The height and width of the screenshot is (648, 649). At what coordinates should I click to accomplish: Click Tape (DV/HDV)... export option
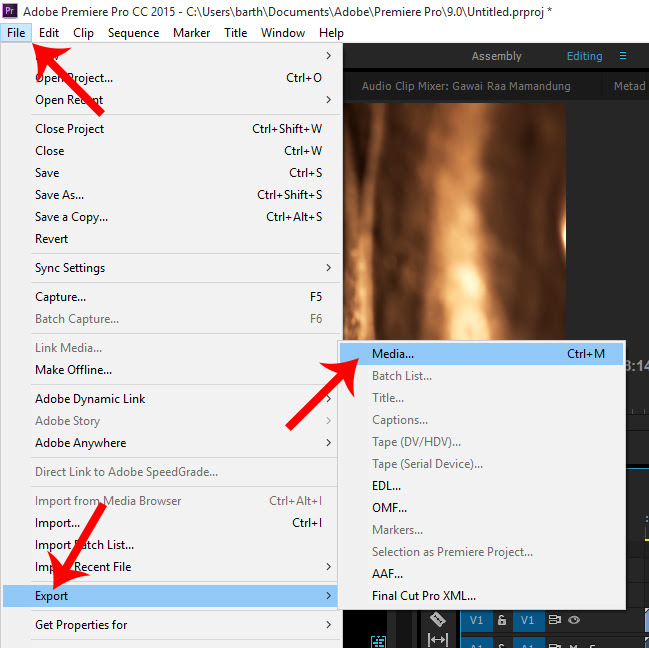(481, 442)
